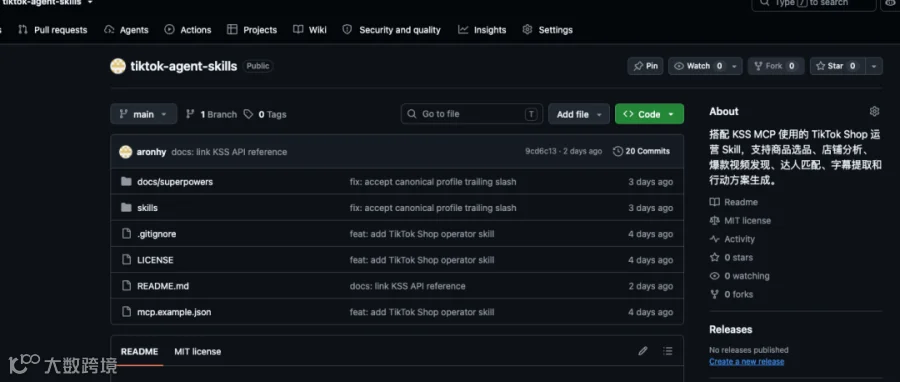Open the main branch selector
Screen dimensions: 900x382
point(143,114)
